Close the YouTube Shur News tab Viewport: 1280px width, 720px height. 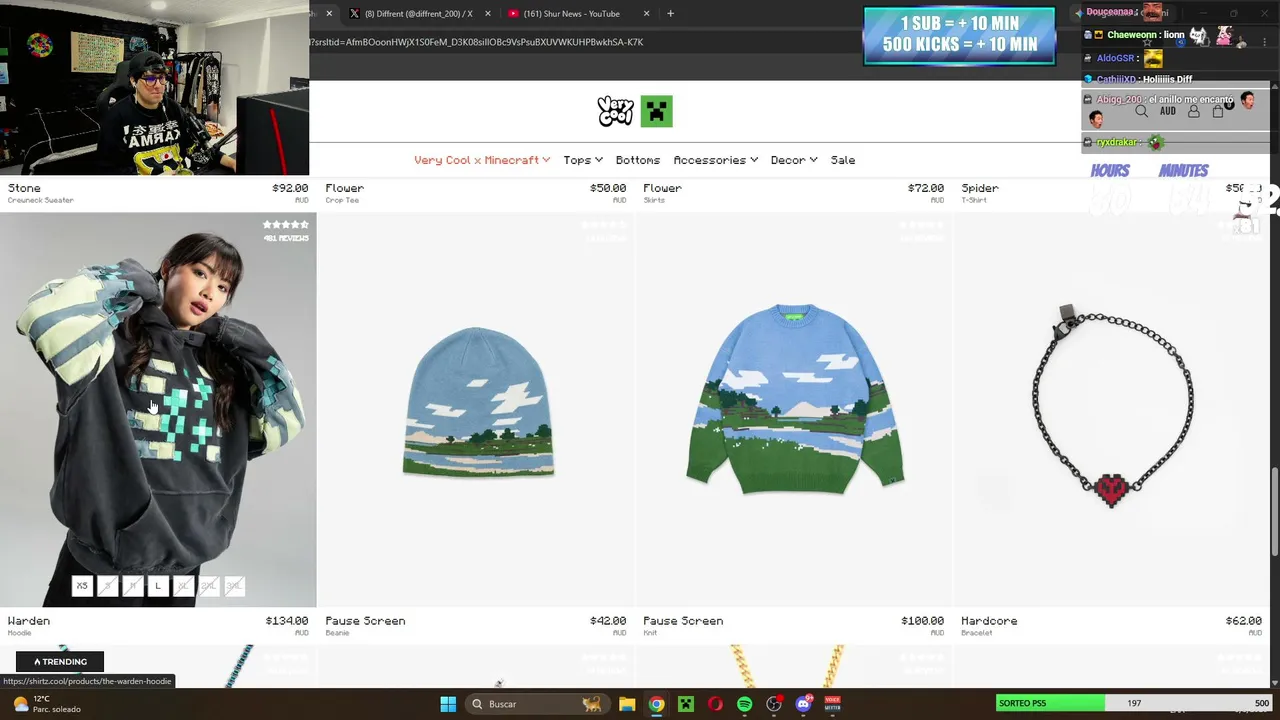click(646, 14)
